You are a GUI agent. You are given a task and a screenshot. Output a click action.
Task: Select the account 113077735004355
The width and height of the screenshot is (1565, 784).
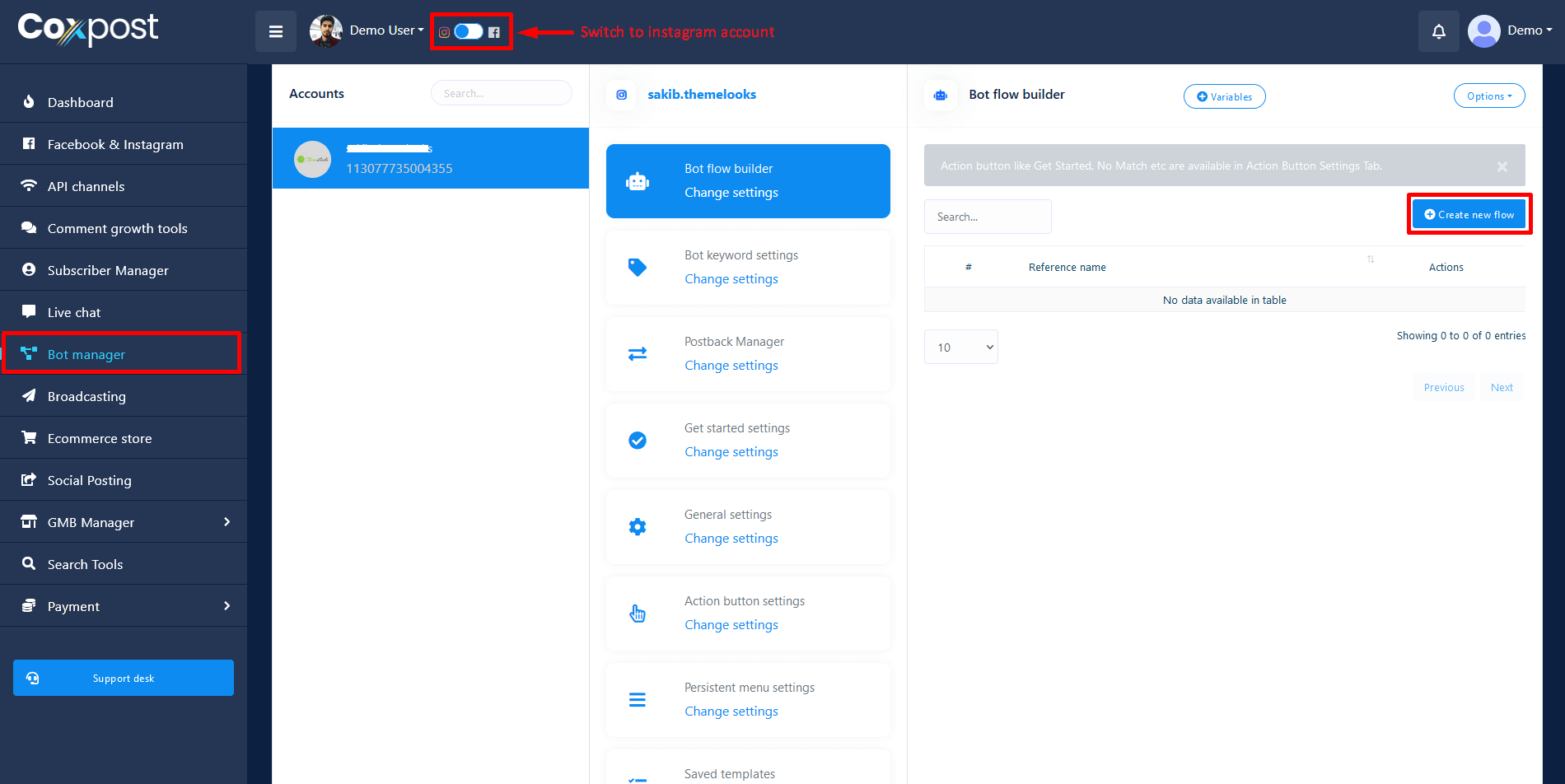pos(431,158)
